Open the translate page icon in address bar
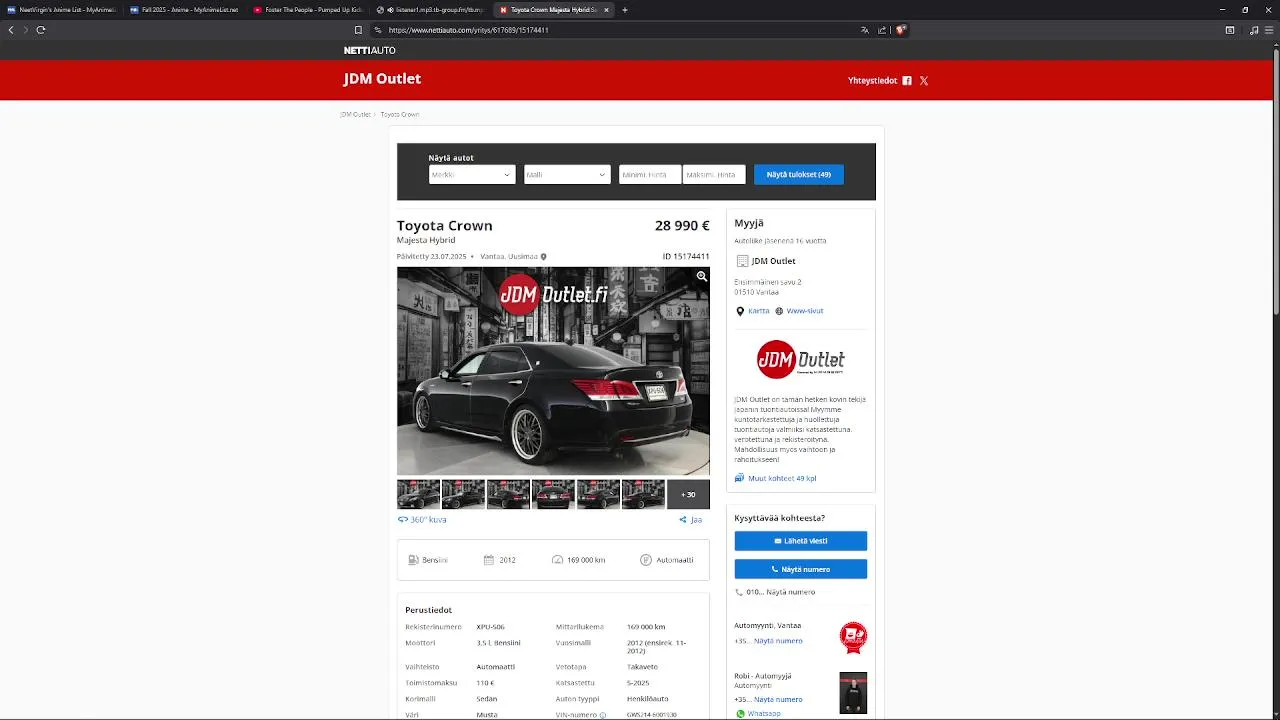 pyautogui.click(x=865, y=30)
